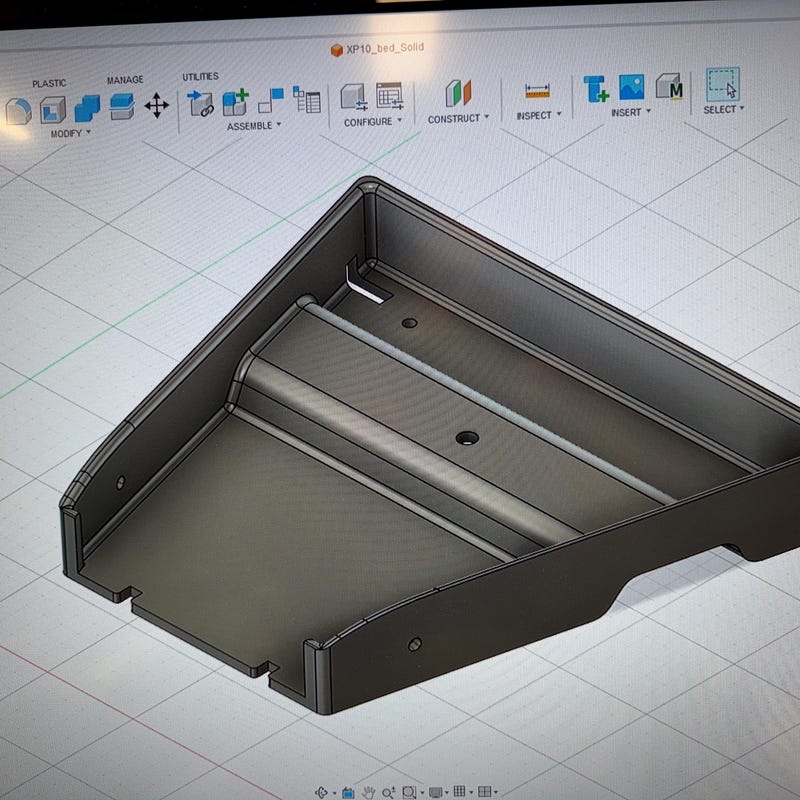
Task: Open the INSPECT menu
Action: [x=539, y=115]
